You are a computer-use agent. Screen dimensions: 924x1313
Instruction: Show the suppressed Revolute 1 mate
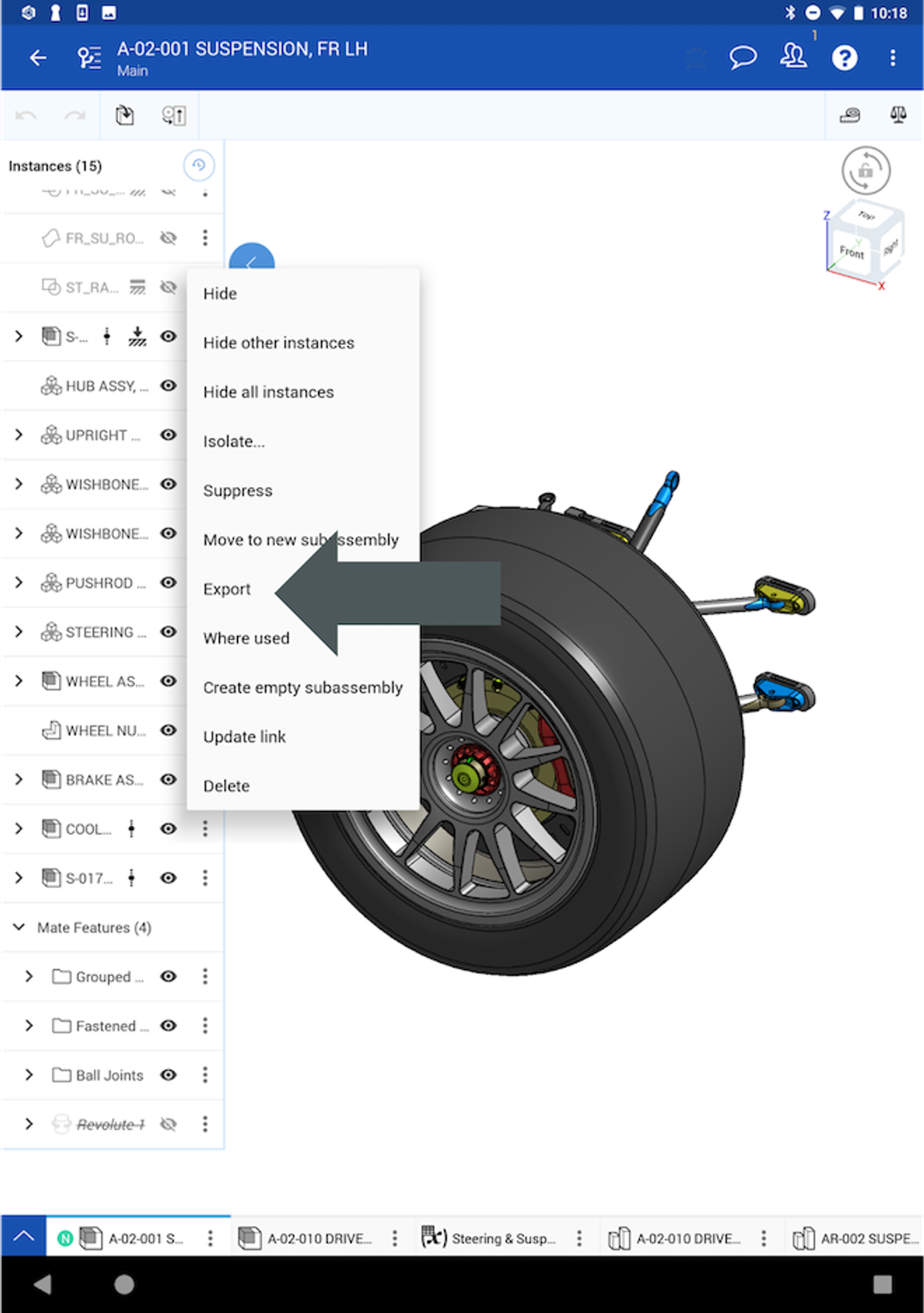point(168,1124)
